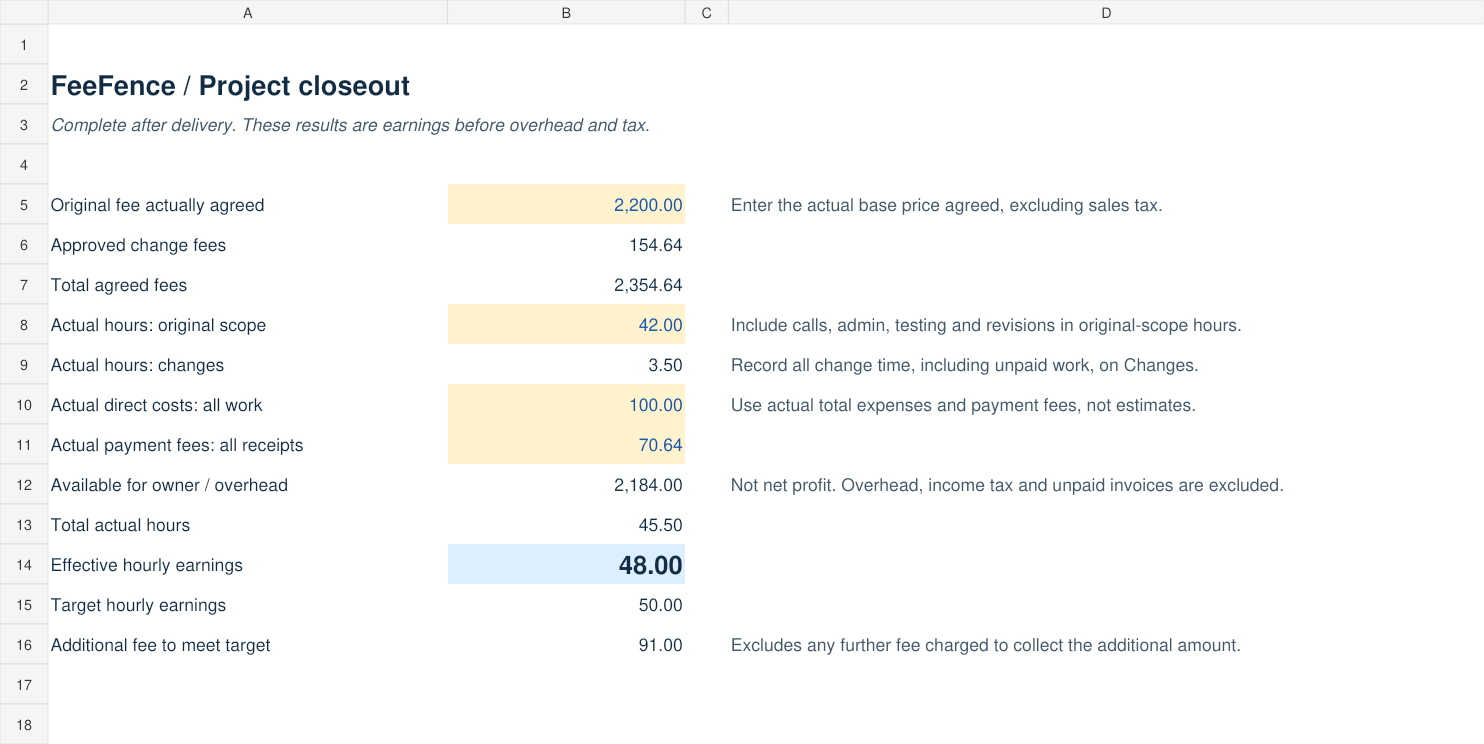The height and width of the screenshot is (744, 1484).
Task: Click the 'Target hourly earnings' label
Action: pyautogui.click(x=138, y=605)
